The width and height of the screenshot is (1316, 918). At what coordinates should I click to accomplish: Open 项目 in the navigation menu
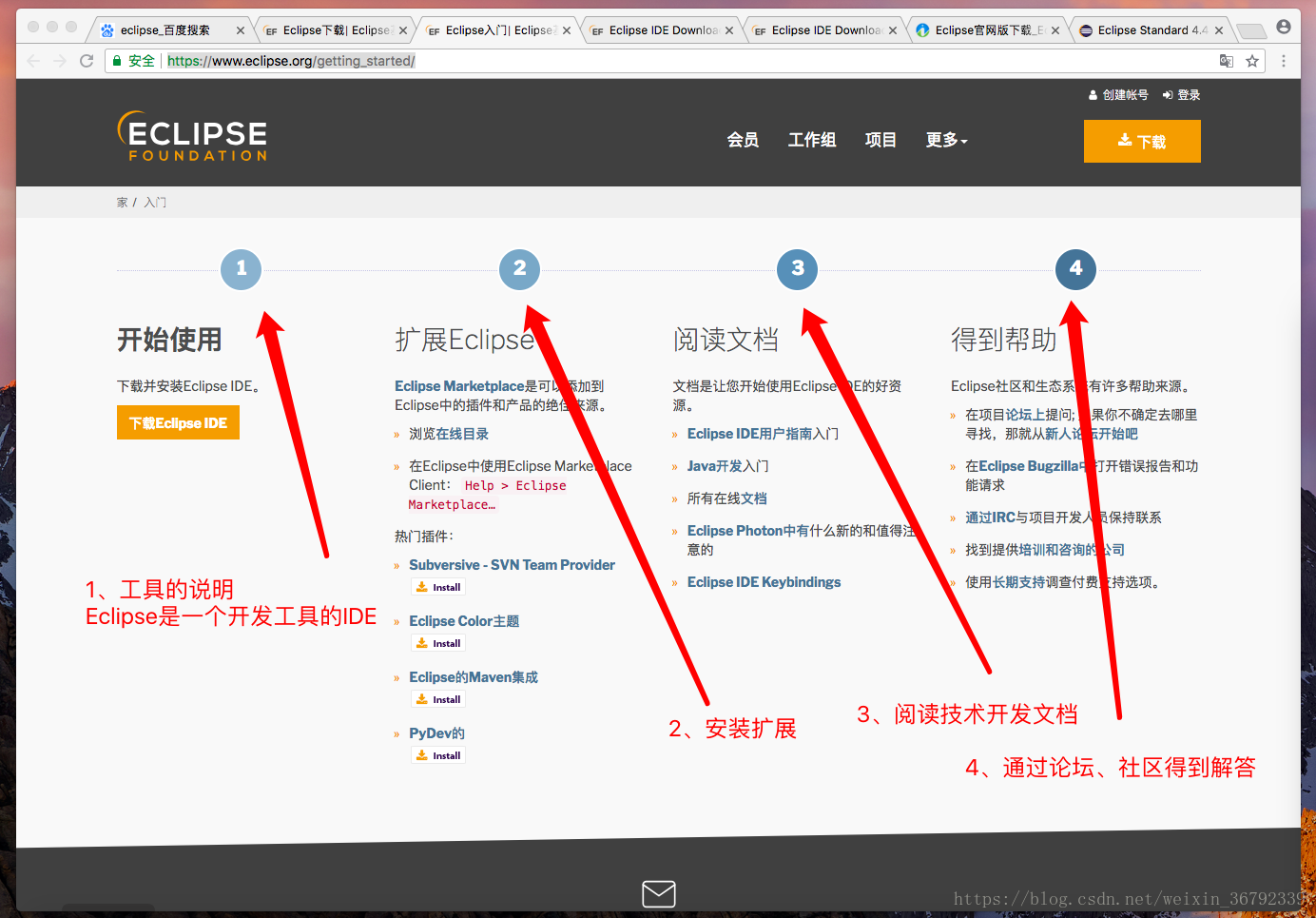click(881, 140)
